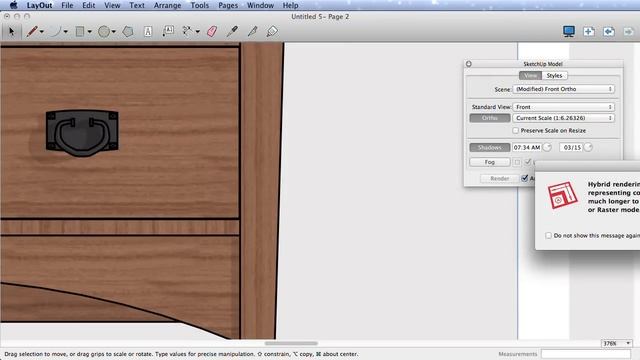Activate the Label tool

[168, 31]
